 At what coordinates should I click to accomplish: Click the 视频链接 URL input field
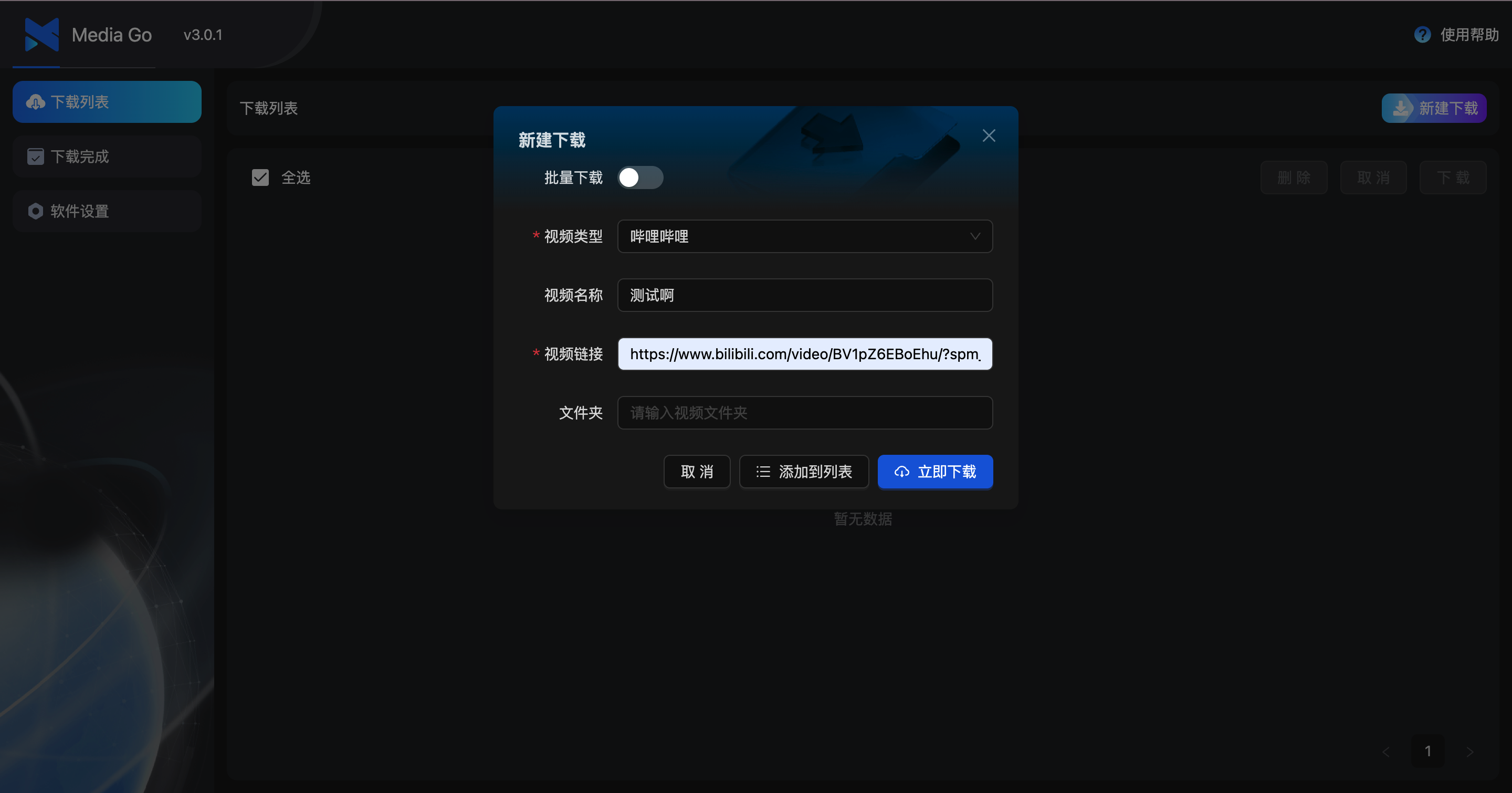point(804,354)
